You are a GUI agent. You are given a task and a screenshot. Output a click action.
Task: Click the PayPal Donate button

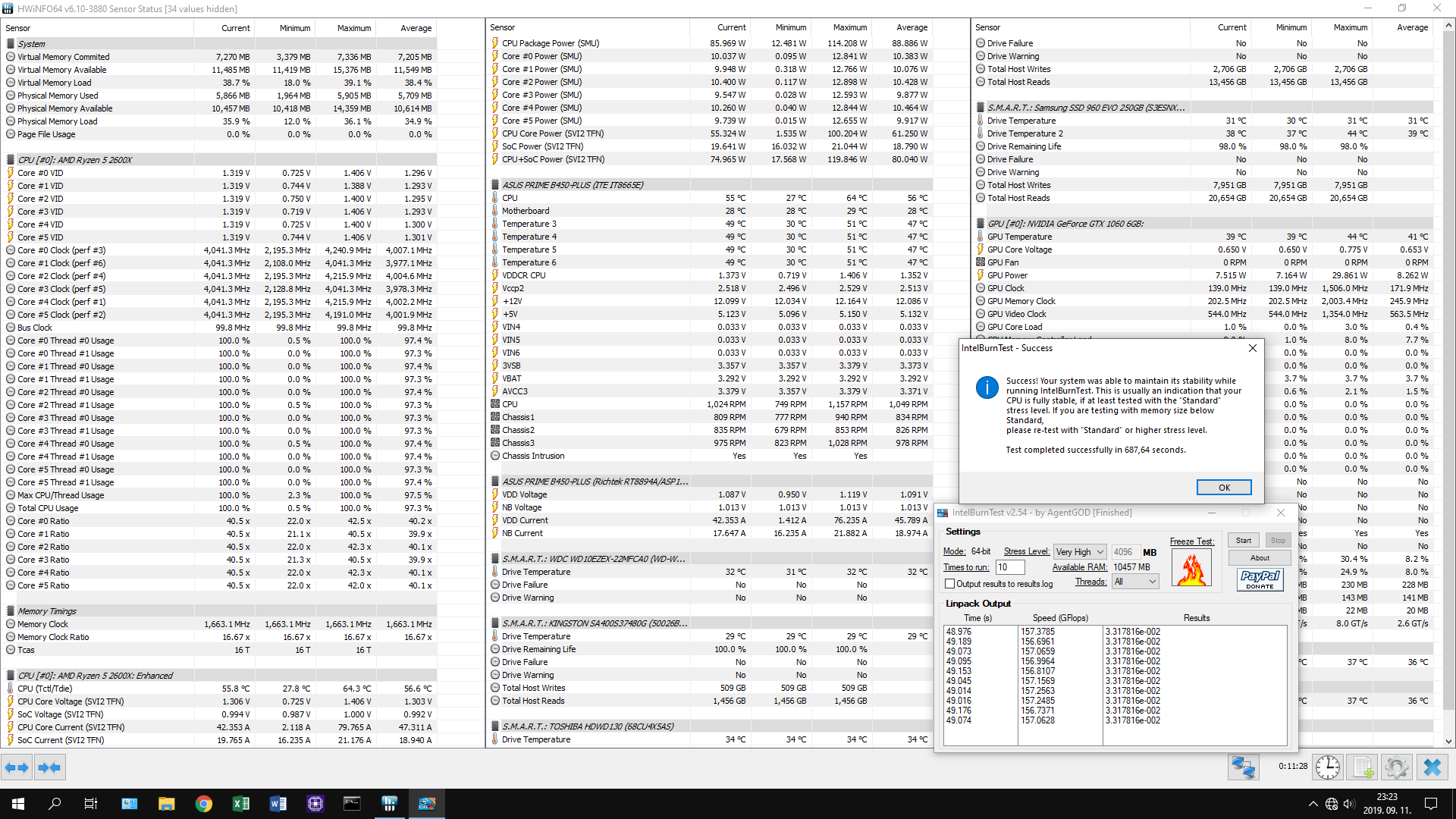point(1260,580)
